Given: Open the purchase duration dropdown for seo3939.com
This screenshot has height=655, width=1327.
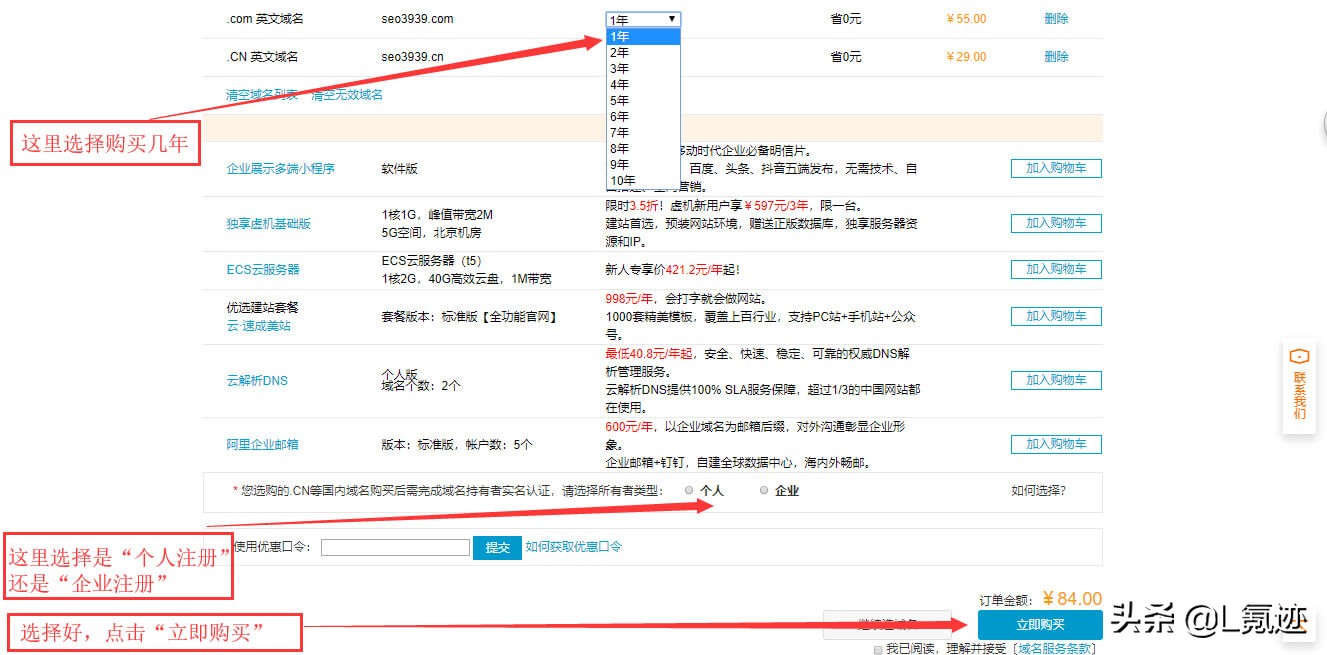Looking at the screenshot, I should click(645, 17).
